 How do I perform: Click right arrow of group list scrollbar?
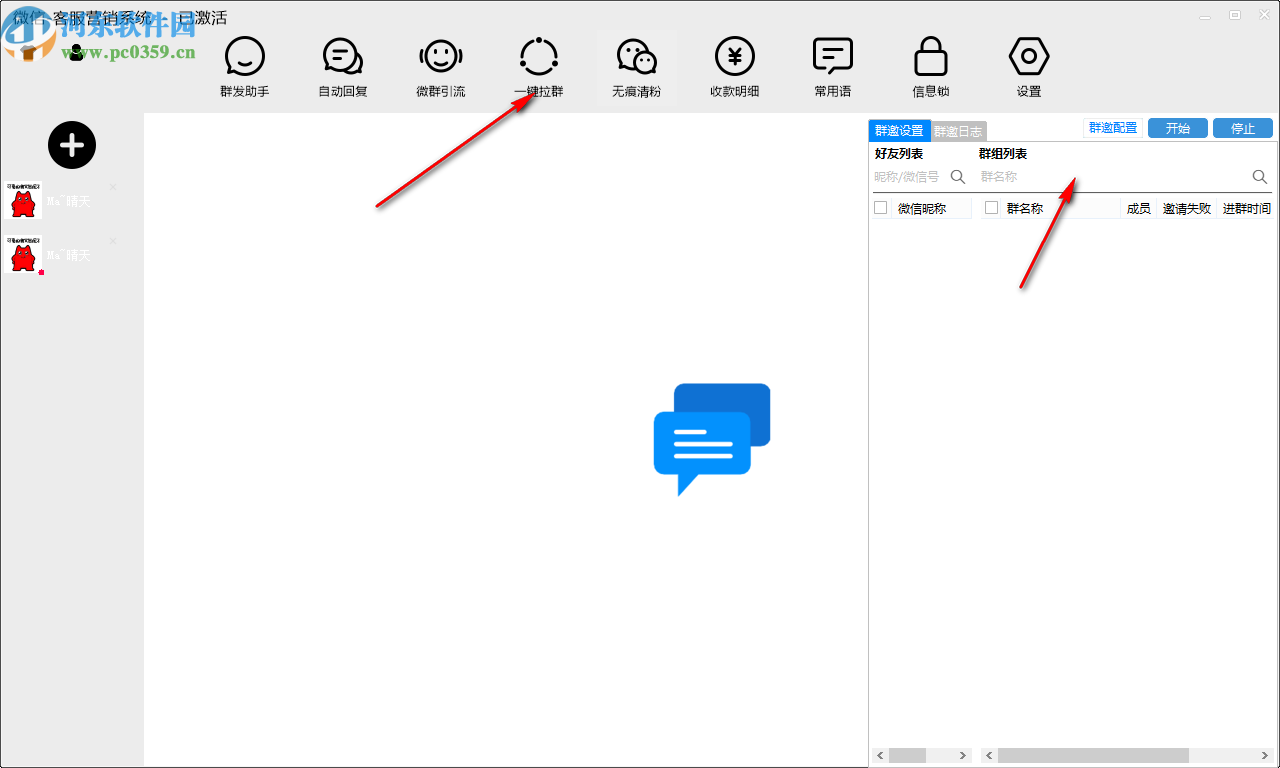coord(1263,755)
